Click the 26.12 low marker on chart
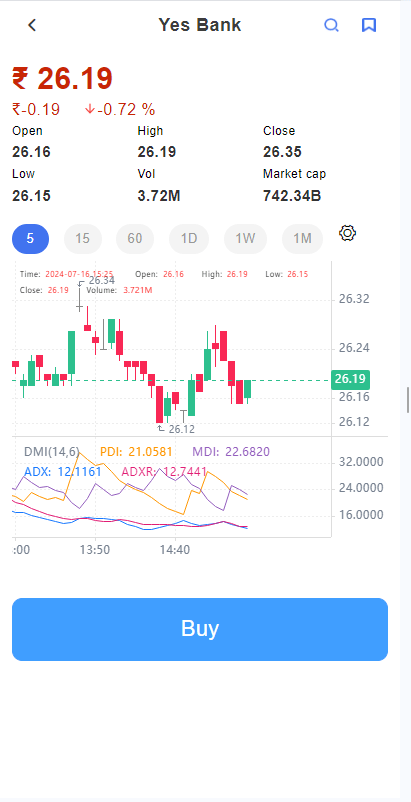The width and height of the screenshot is (411, 802). point(181,429)
